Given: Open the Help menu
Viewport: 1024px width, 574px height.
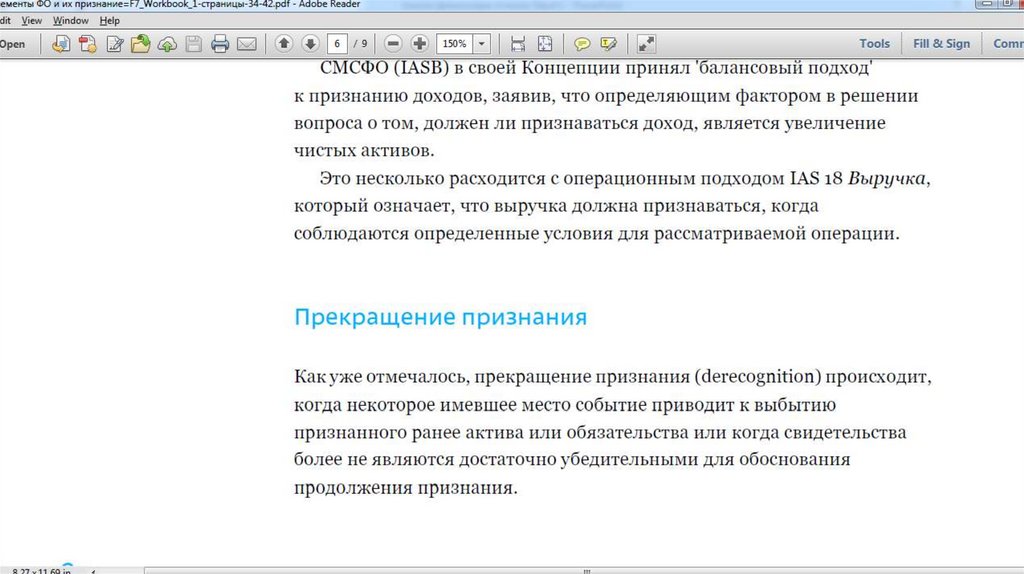Looking at the screenshot, I should (x=110, y=20).
